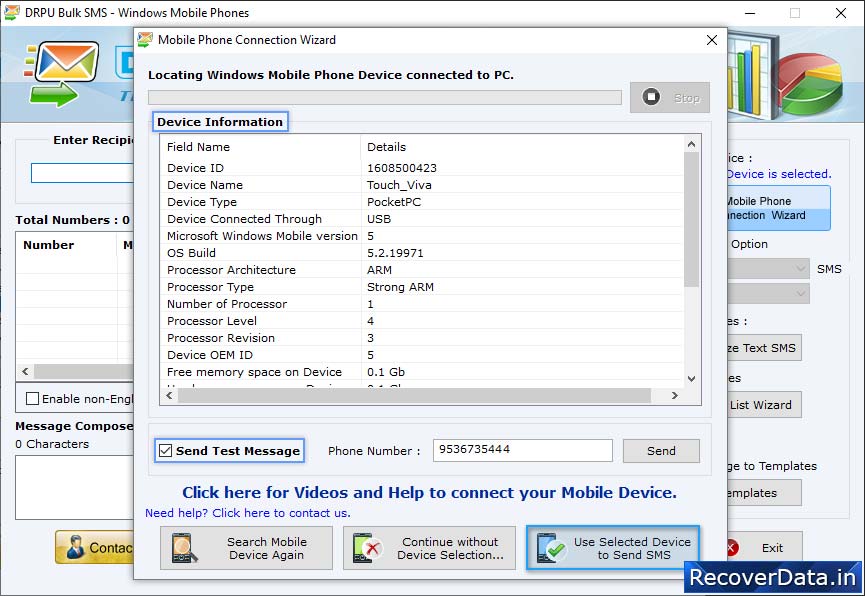The image size is (865, 596).
Task: Click Mobile Phone Connection Wizard button in main window
Action: point(778,208)
